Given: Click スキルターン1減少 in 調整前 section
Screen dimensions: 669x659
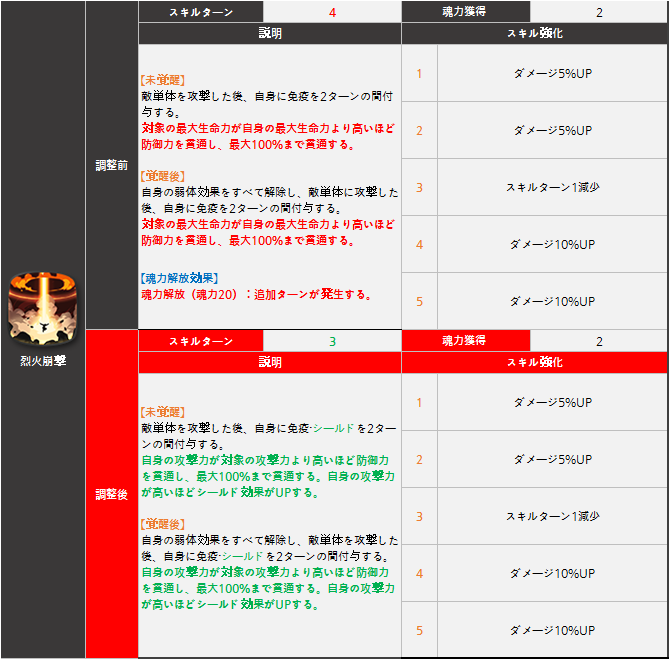Looking at the screenshot, I should point(553,187).
